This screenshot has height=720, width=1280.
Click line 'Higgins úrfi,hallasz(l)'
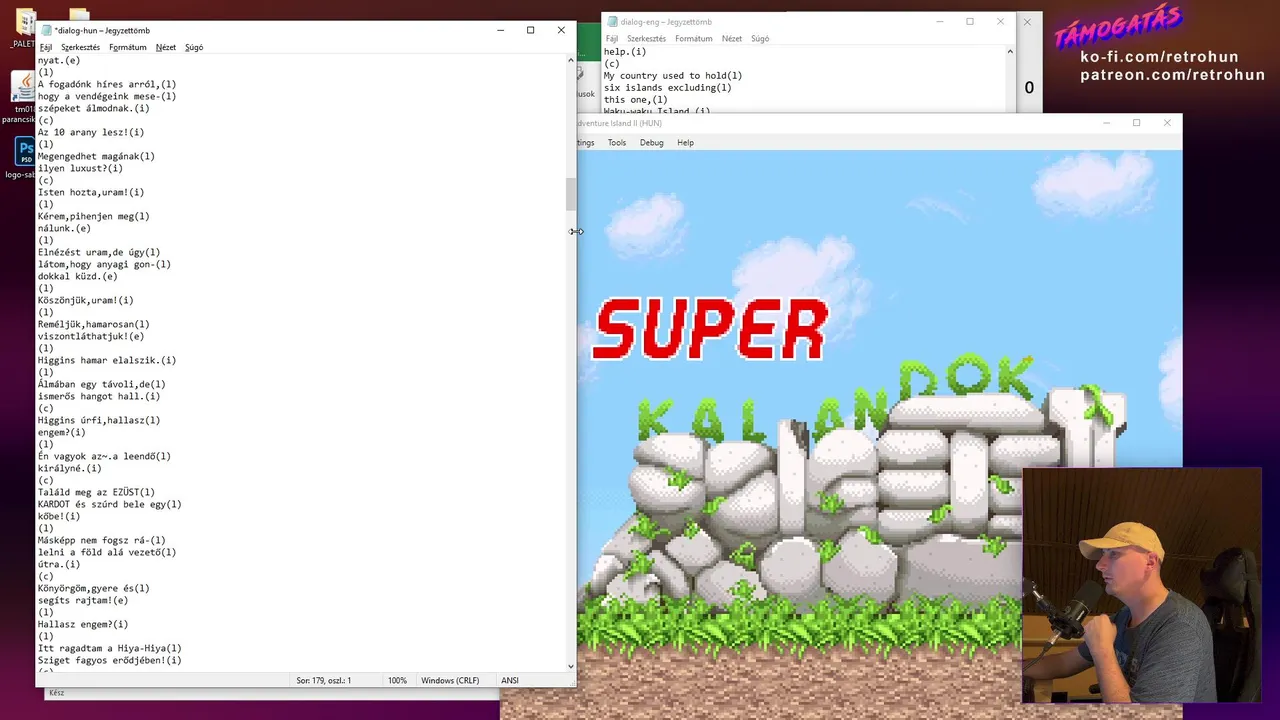[x=99, y=421]
